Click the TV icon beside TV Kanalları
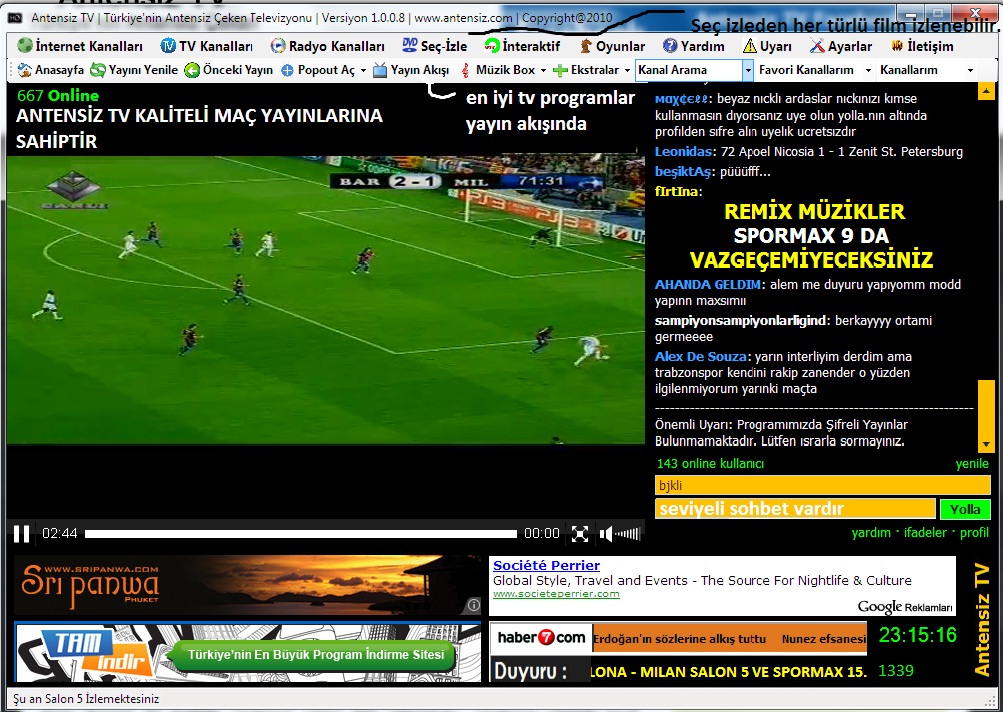Image resolution: width=1003 pixels, height=712 pixels. coord(168,46)
